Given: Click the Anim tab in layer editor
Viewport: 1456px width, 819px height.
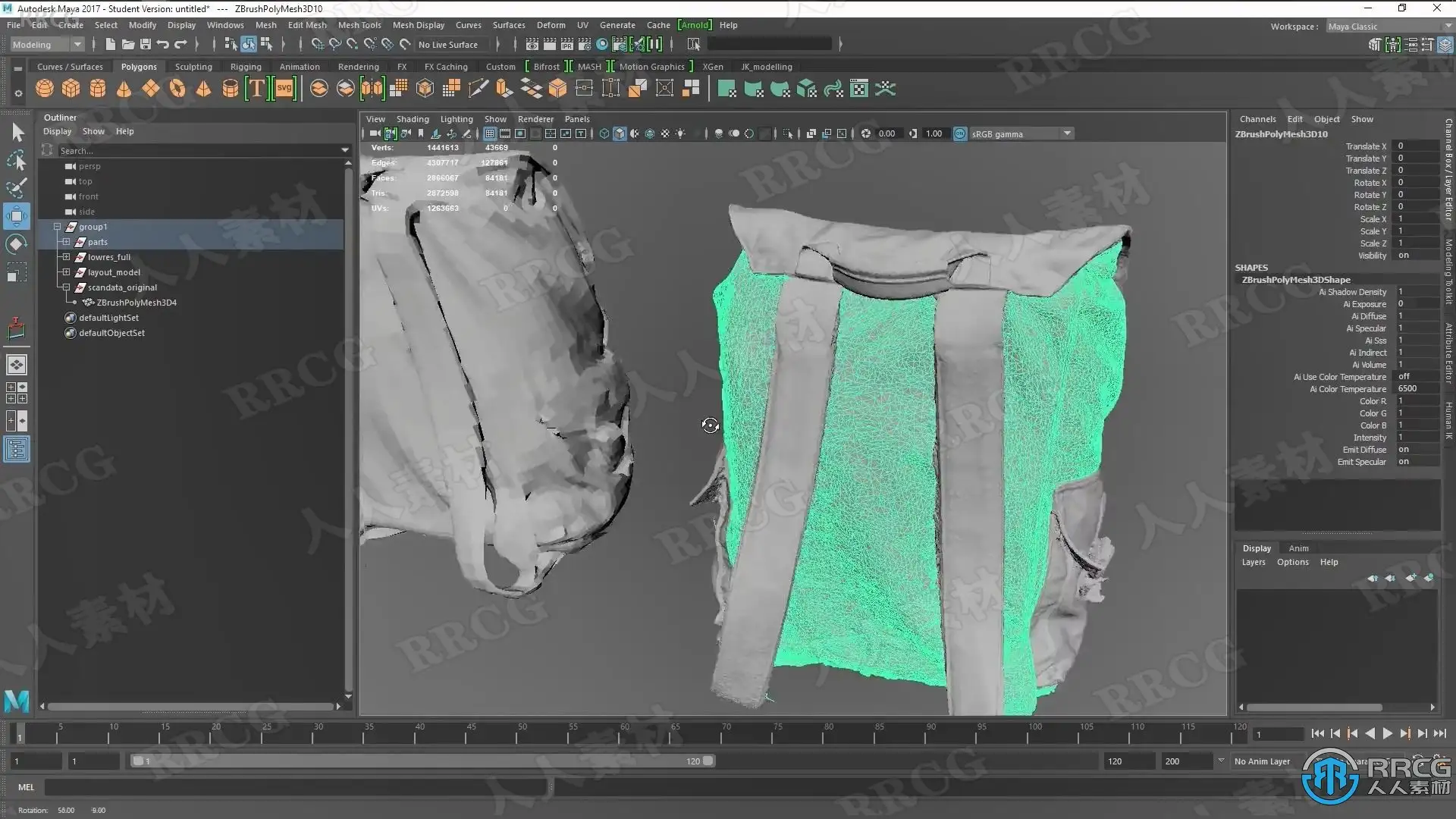Looking at the screenshot, I should [1298, 548].
